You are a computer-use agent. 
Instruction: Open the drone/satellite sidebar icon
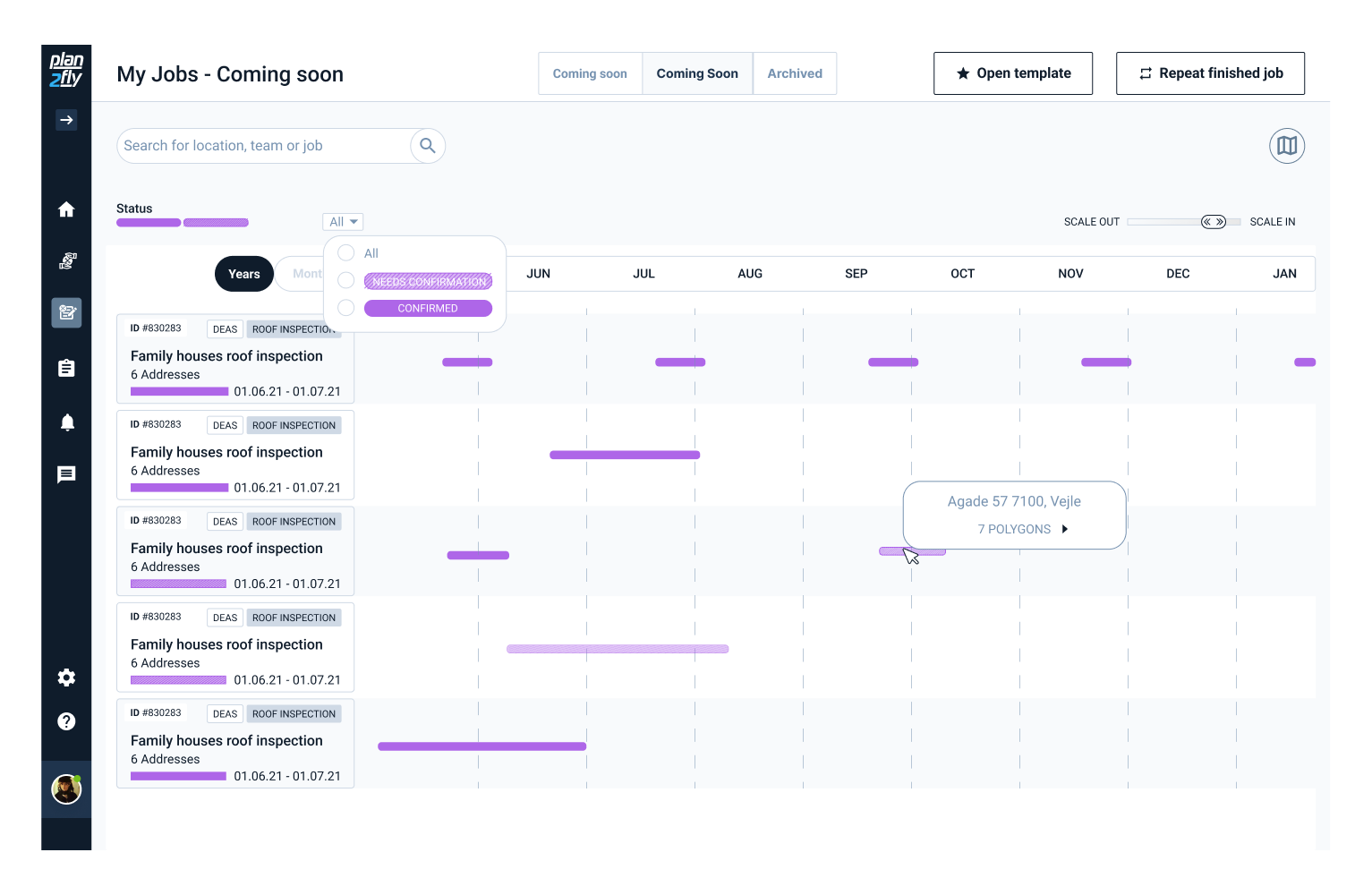pos(67,261)
